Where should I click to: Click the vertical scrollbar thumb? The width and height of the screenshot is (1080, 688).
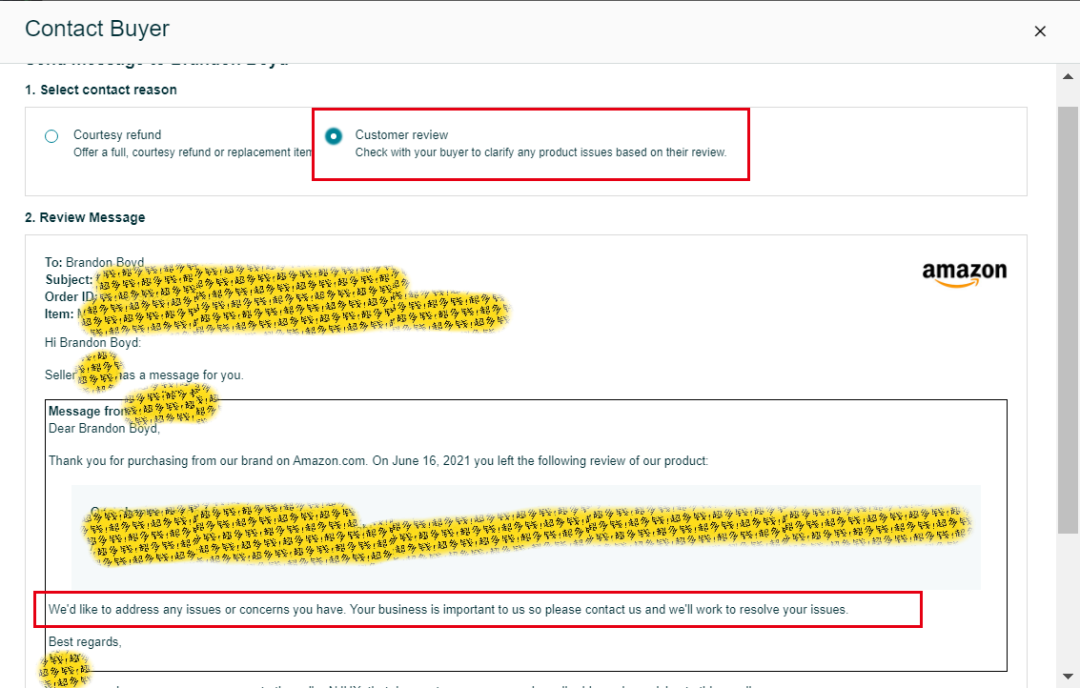(1068, 320)
